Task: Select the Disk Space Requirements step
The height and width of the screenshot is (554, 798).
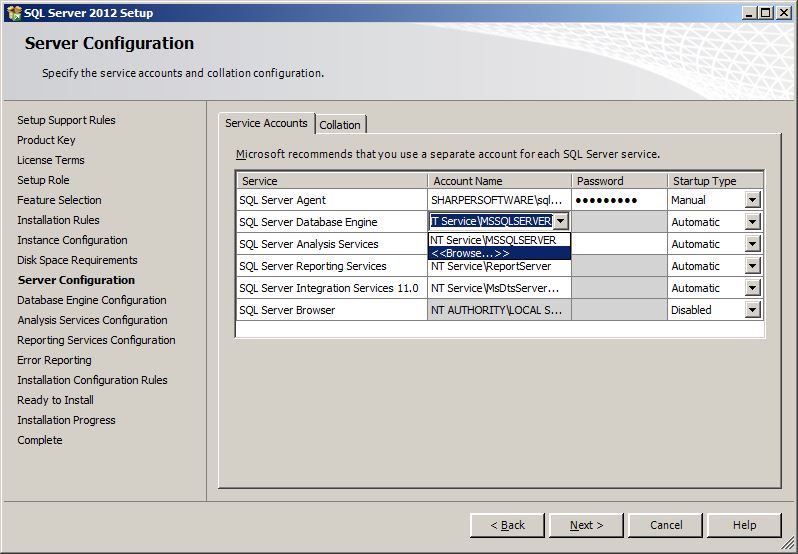Action: coord(77,260)
